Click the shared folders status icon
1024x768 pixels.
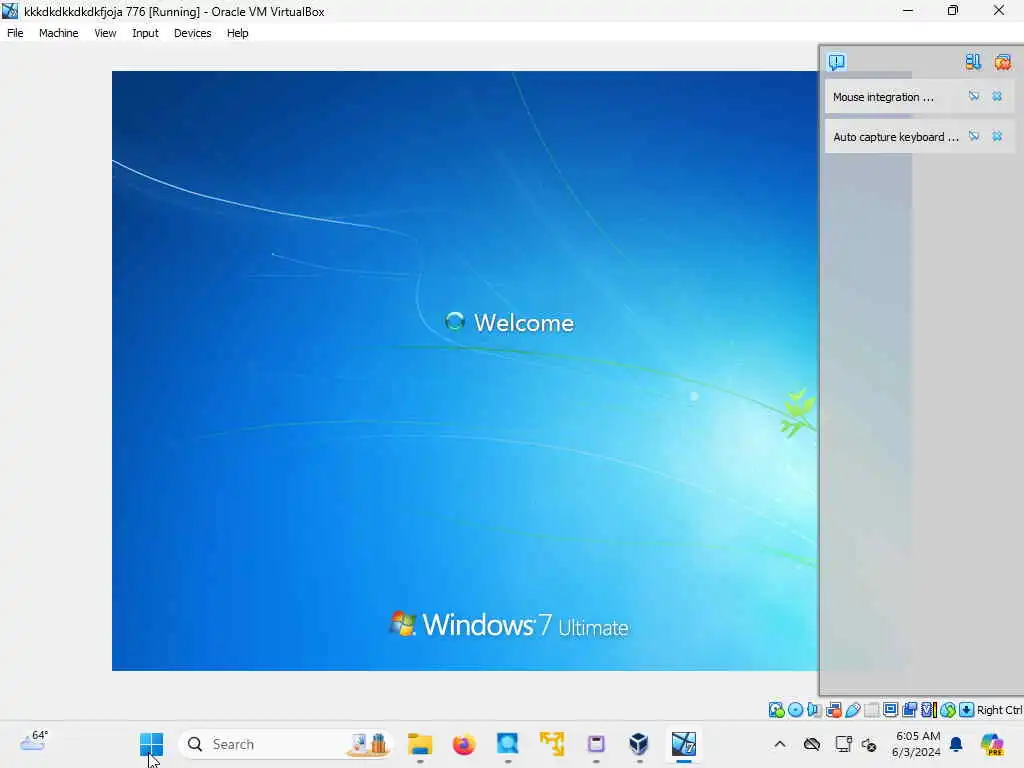(x=872, y=710)
